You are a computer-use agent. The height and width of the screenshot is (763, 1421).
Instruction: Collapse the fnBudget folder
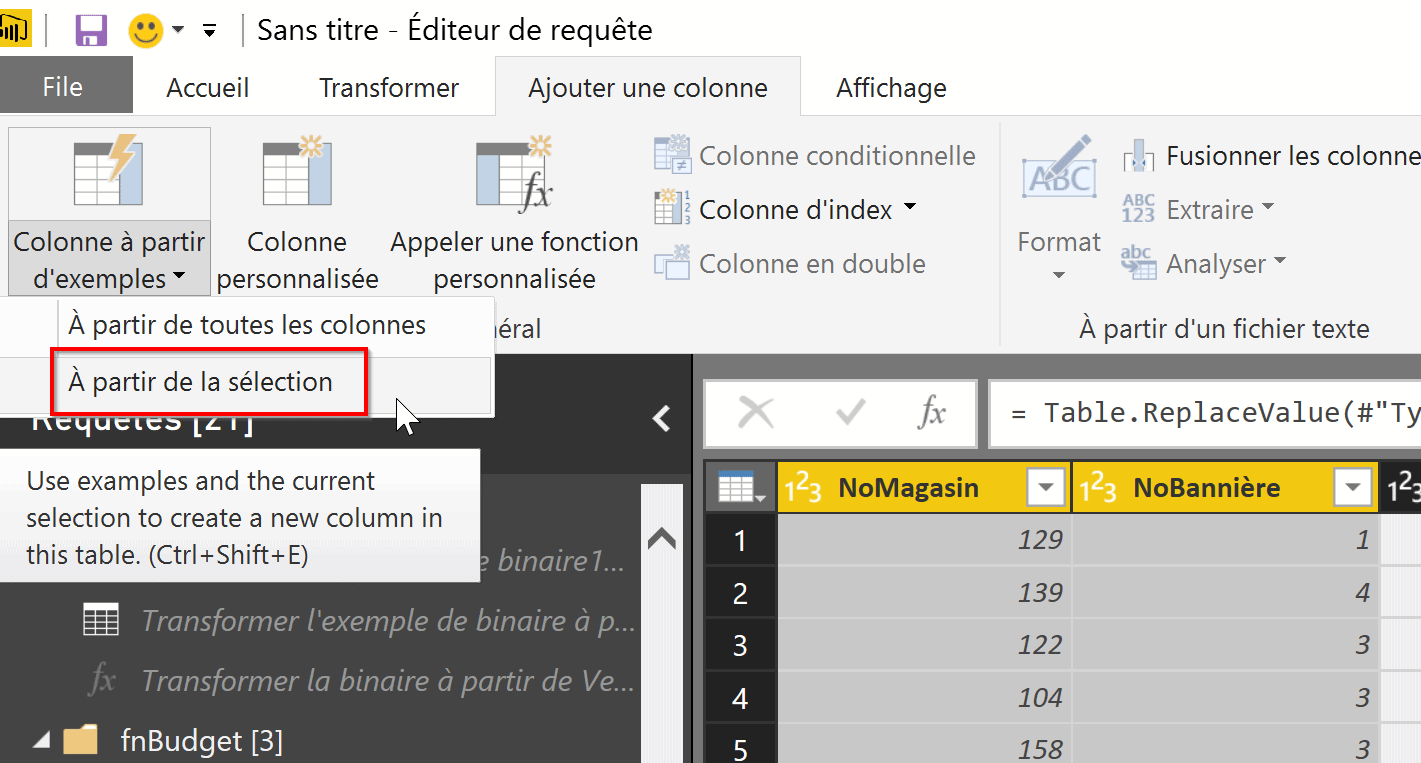tap(42, 741)
